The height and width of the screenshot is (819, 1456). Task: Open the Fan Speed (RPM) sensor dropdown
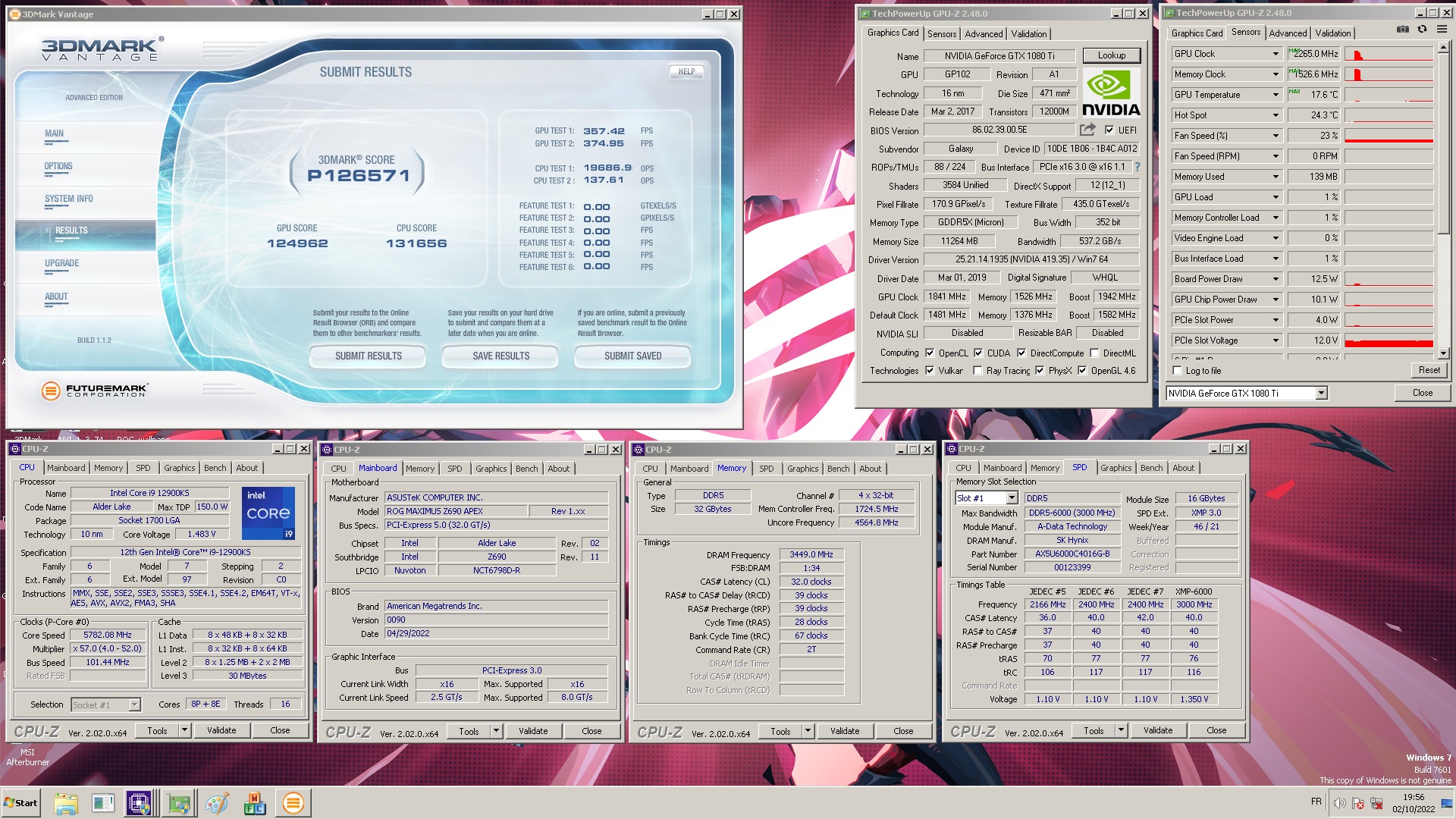(x=1276, y=156)
